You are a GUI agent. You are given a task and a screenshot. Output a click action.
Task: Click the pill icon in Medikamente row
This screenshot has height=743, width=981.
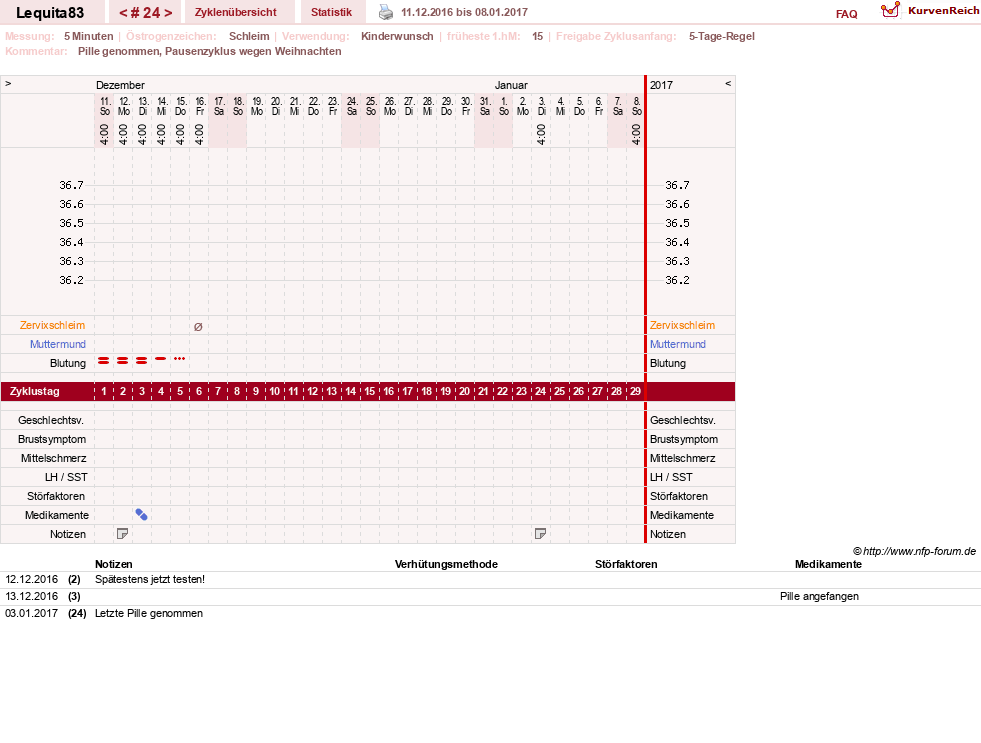pyautogui.click(x=141, y=515)
